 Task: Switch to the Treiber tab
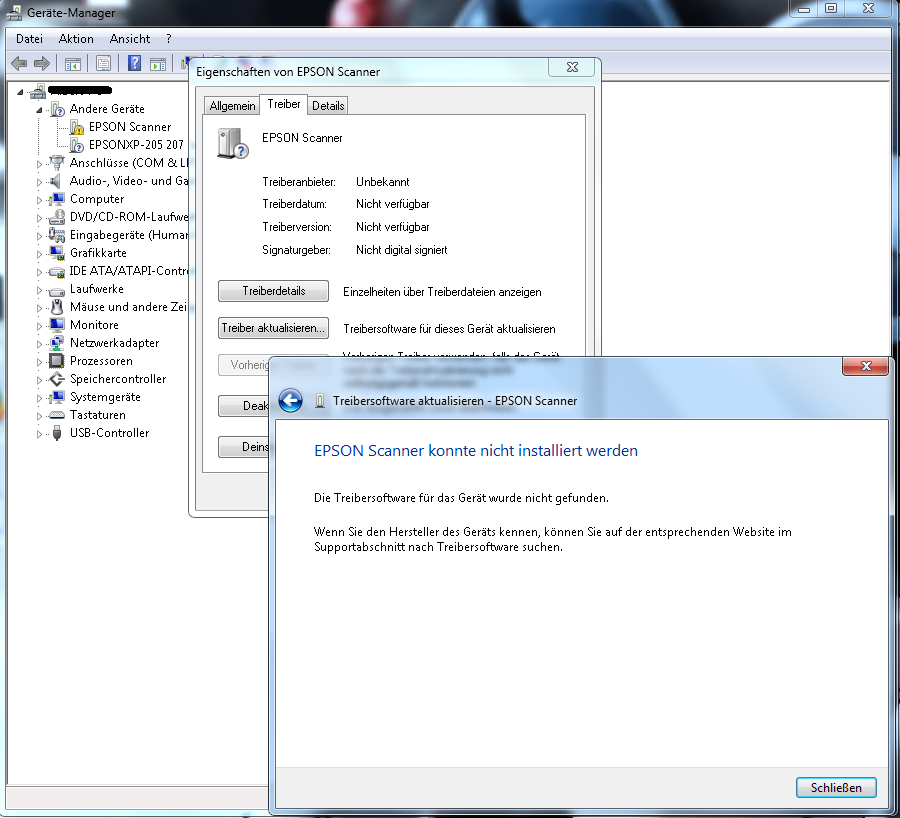click(x=284, y=104)
